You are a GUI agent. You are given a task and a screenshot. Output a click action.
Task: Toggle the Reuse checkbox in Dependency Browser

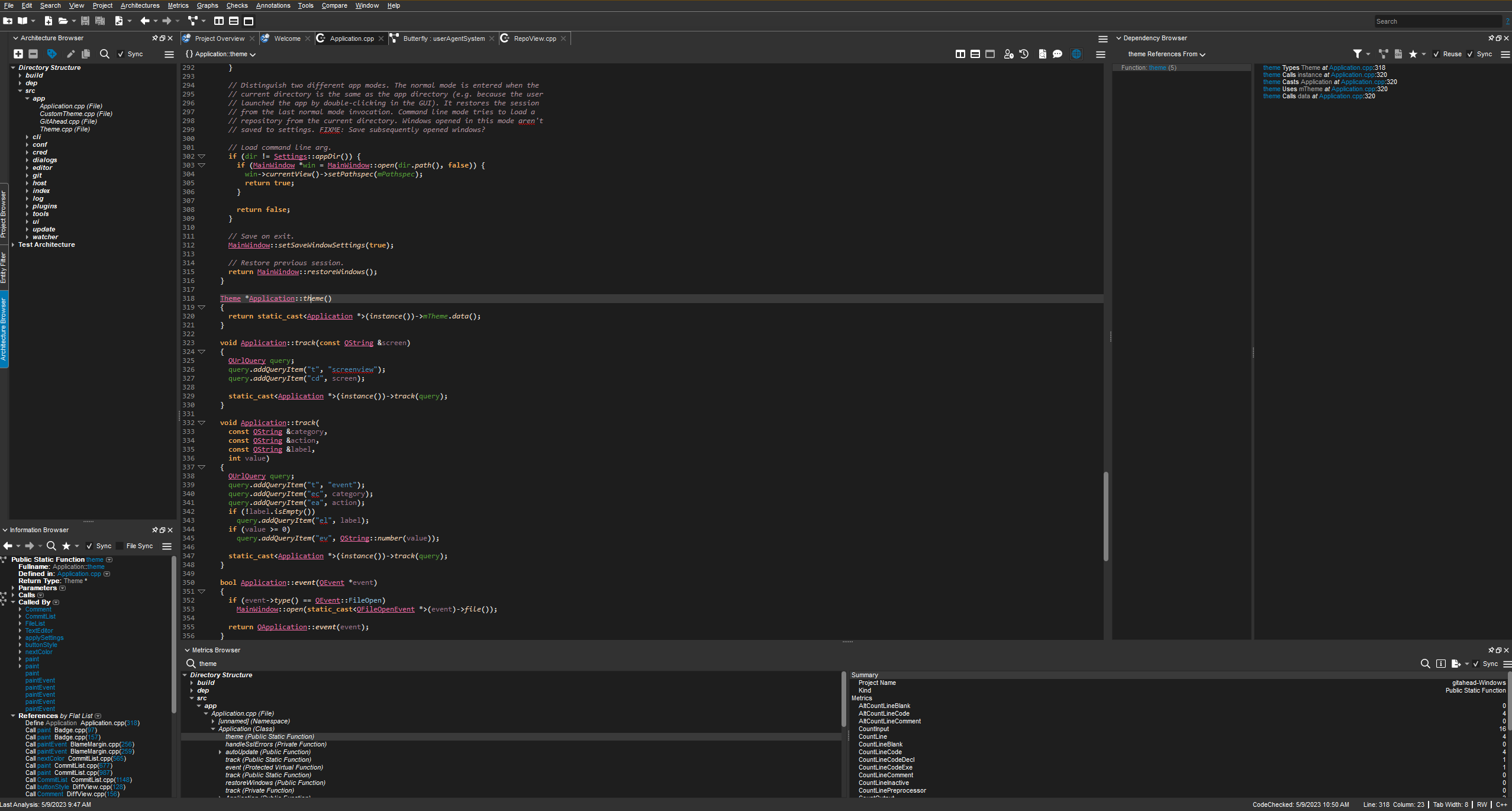pyautogui.click(x=1436, y=54)
